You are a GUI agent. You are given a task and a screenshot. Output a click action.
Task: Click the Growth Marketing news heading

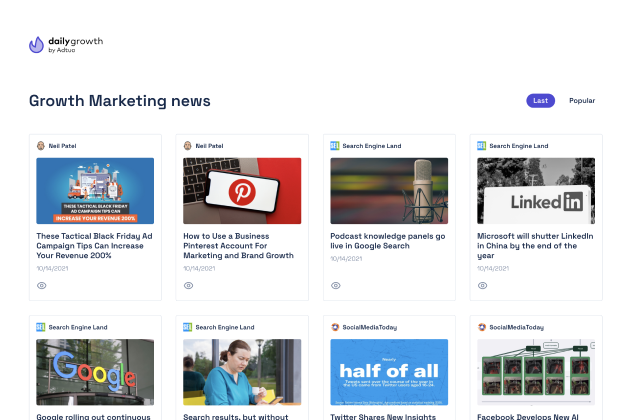(x=120, y=101)
